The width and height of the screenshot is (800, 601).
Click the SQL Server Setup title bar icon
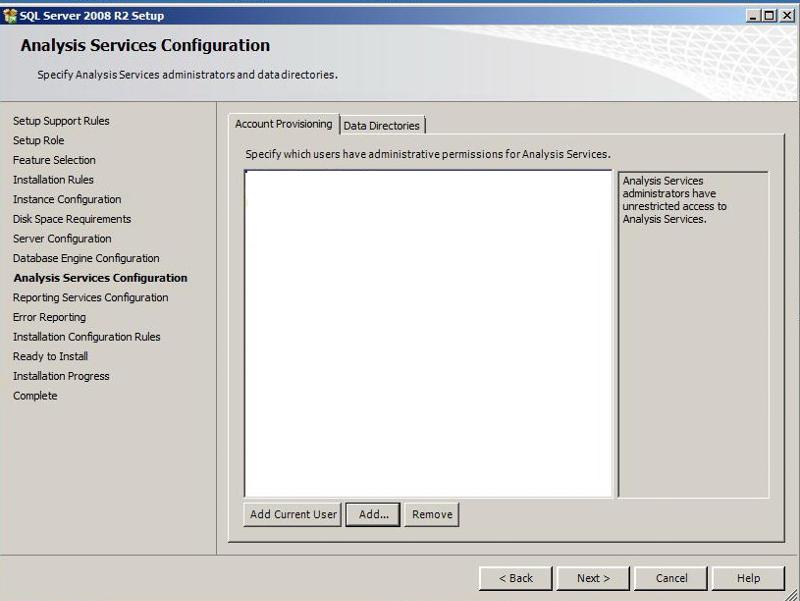pos(10,16)
